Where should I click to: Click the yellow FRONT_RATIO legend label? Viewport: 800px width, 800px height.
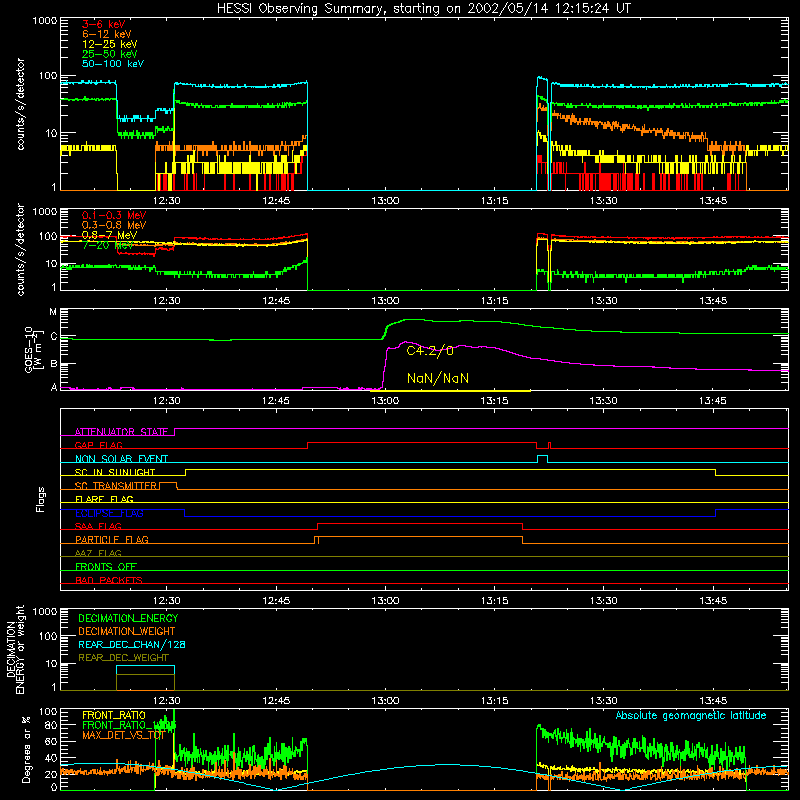114,715
